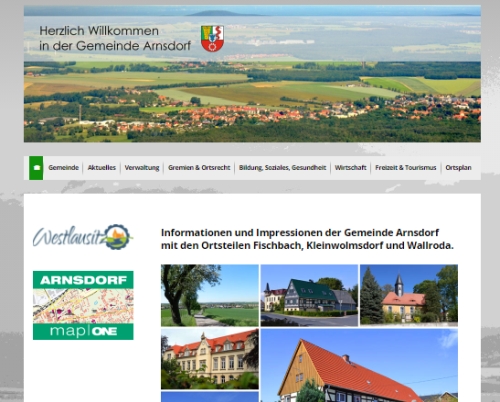Open Freizeit & Tourismus menu
Image resolution: width=500 pixels, height=402 pixels.
pos(406,168)
